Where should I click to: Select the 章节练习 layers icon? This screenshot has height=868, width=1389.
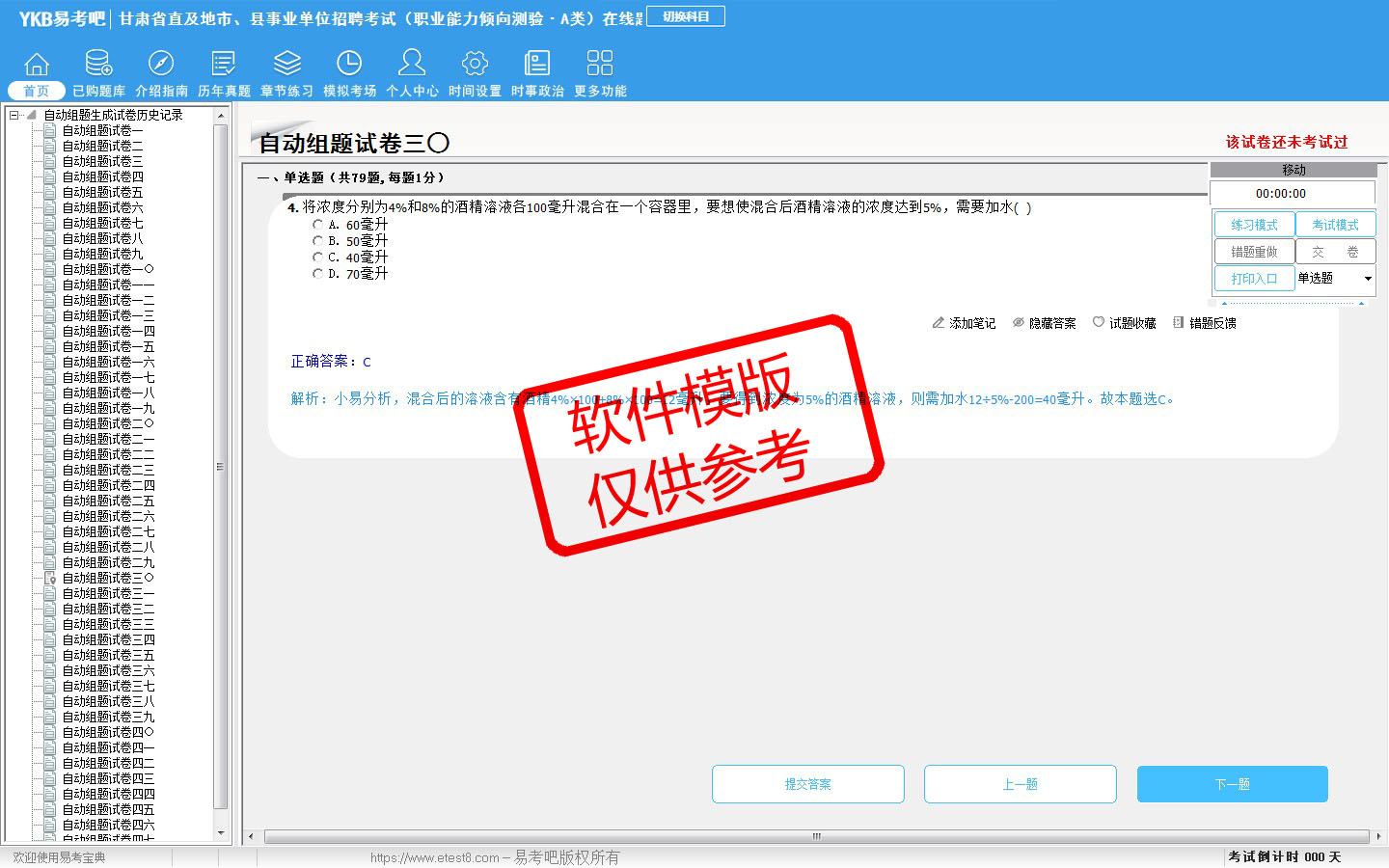click(x=286, y=64)
